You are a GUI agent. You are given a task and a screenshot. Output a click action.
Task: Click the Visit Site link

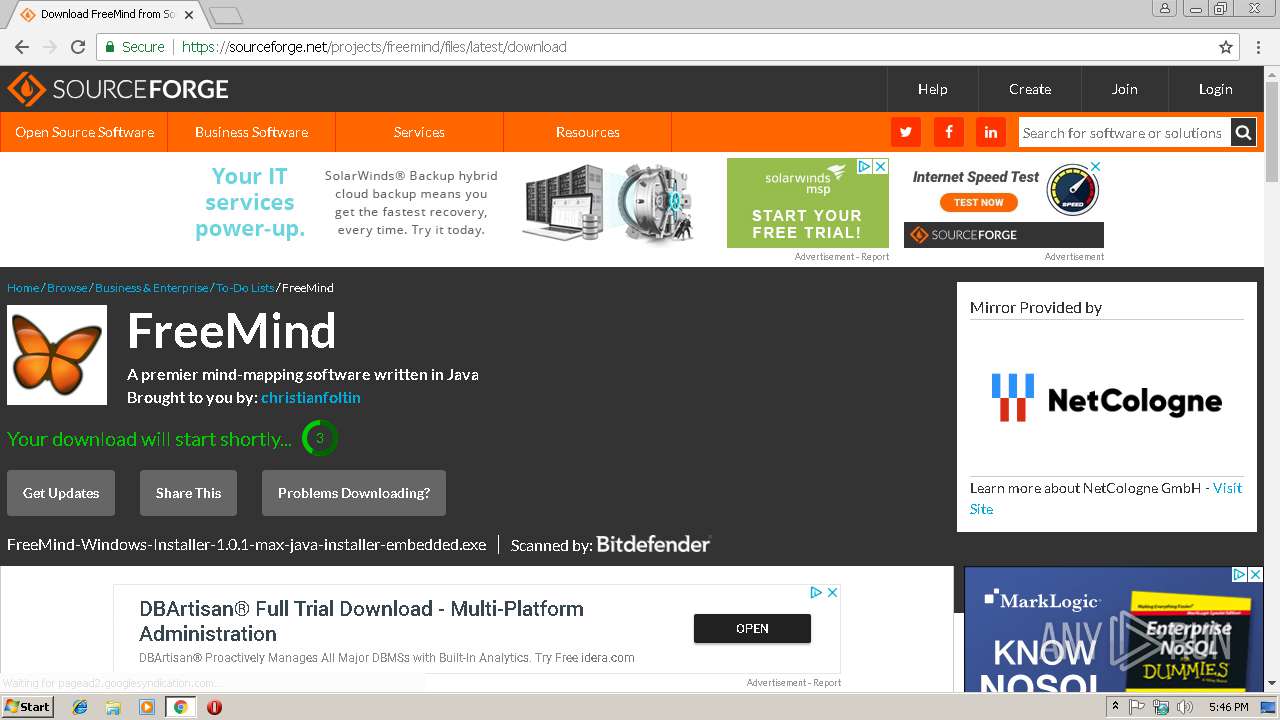[x=1227, y=488]
